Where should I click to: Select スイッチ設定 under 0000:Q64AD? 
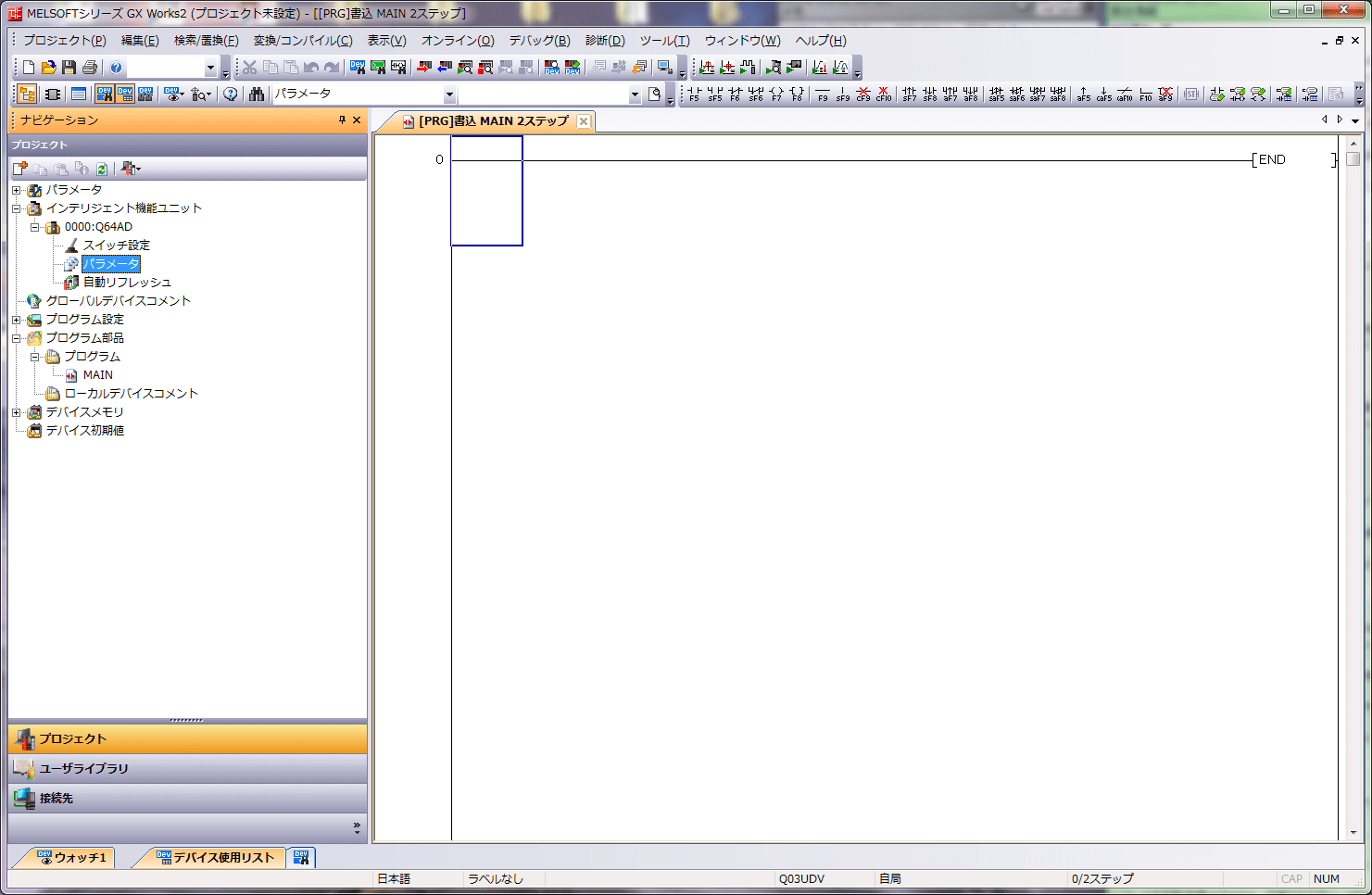click(116, 246)
